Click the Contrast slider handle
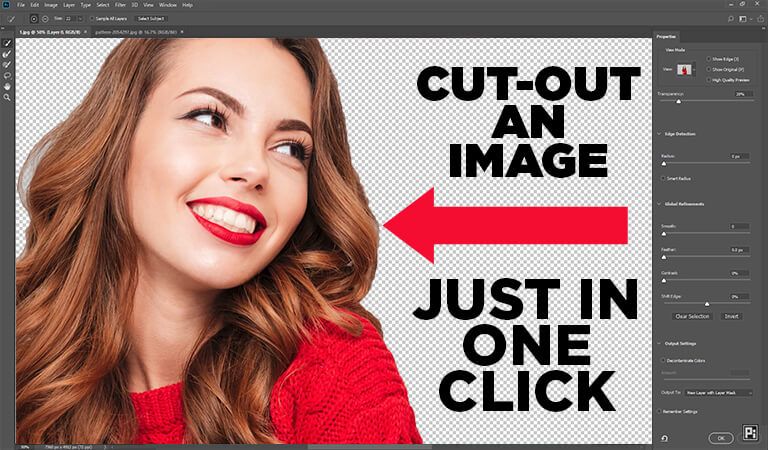This screenshot has width=768, height=450. 664,281
